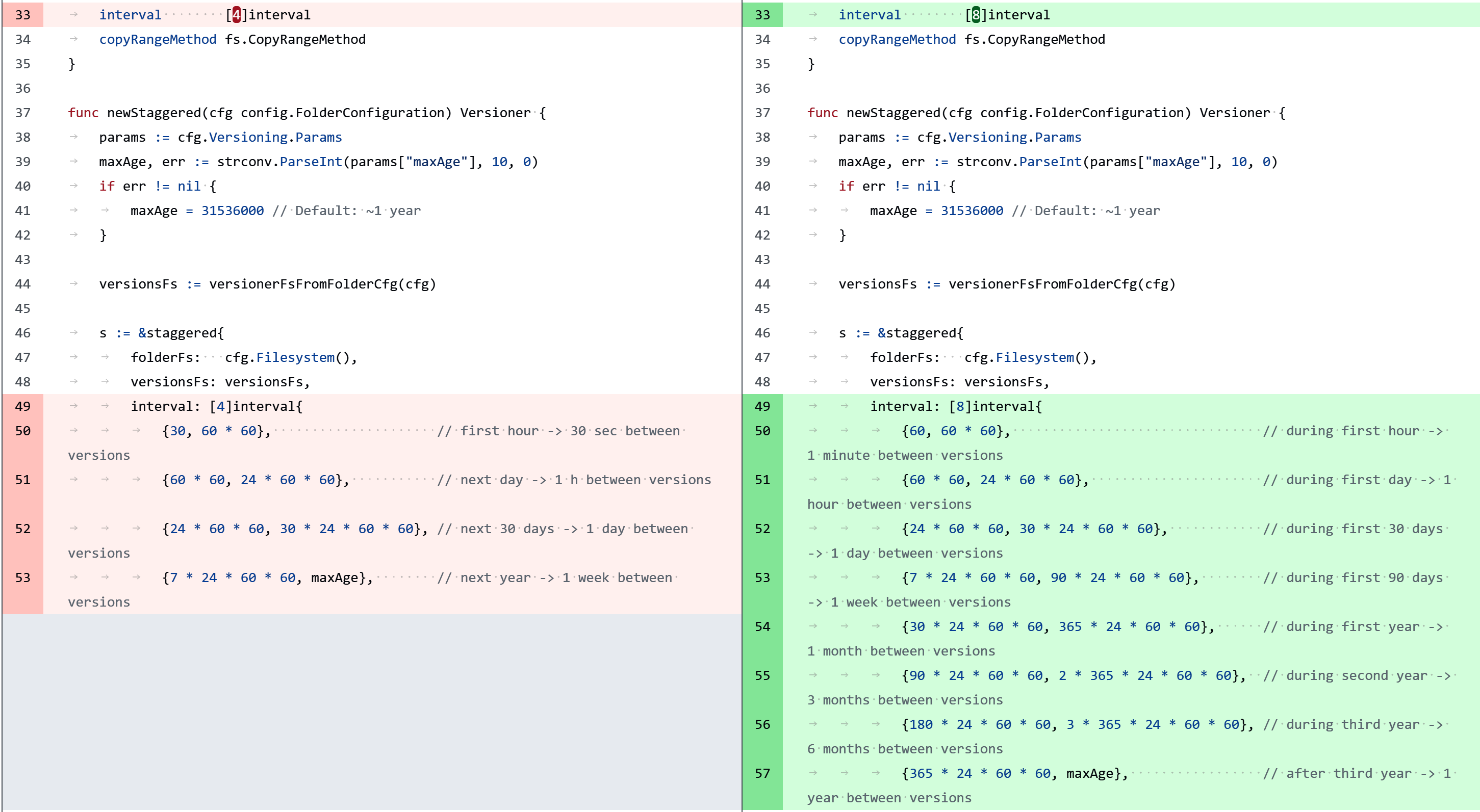
Task: Click the 31536000 value in the right pane
Action: point(972,211)
